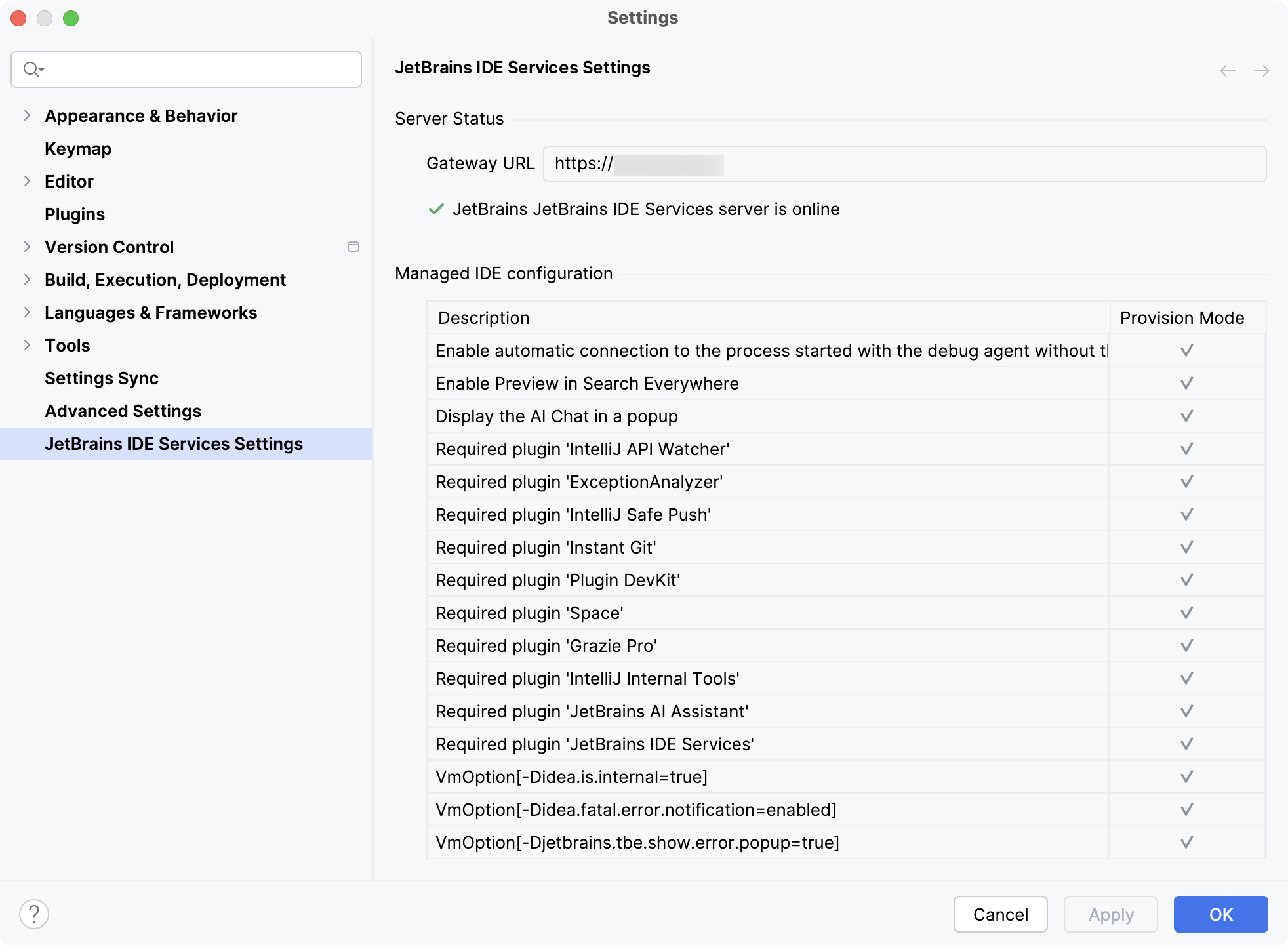1288x947 pixels.
Task: Select row VmOption[-Djetbrains.tbe.show.error.popup=true]
Action: [x=846, y=842]
